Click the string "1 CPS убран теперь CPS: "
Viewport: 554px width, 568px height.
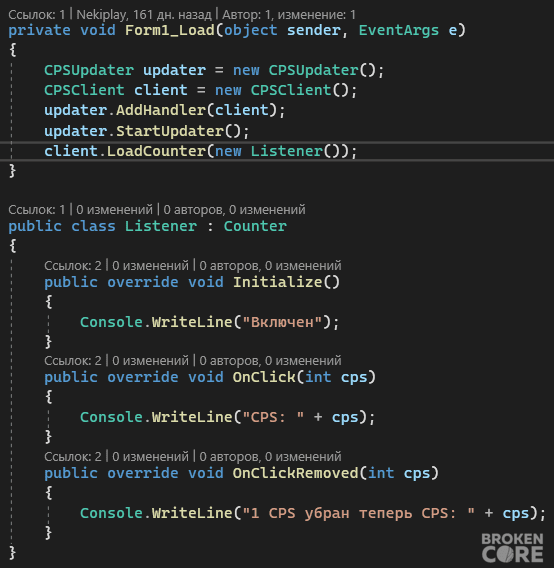pos(358,513)
